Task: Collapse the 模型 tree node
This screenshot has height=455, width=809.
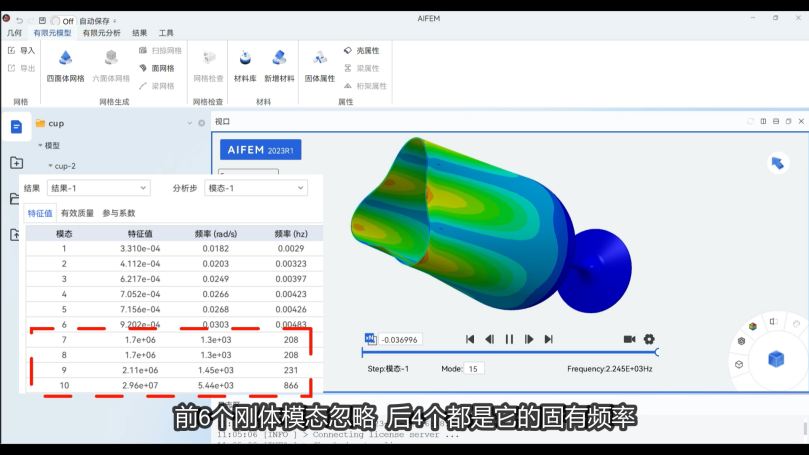Action: 40,145
